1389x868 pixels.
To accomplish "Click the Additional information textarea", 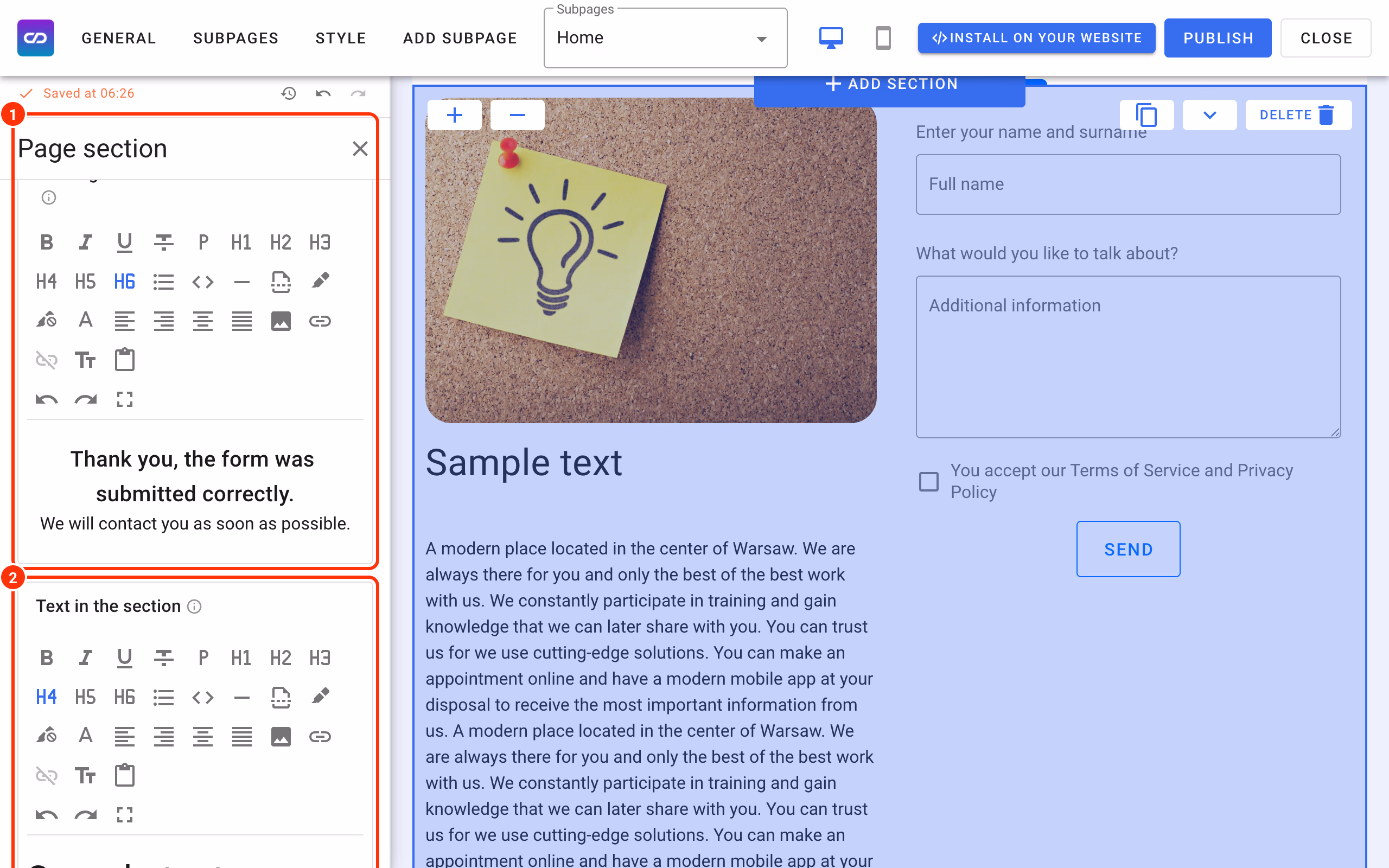I will pyautogui.click(x=1128, y=356).
